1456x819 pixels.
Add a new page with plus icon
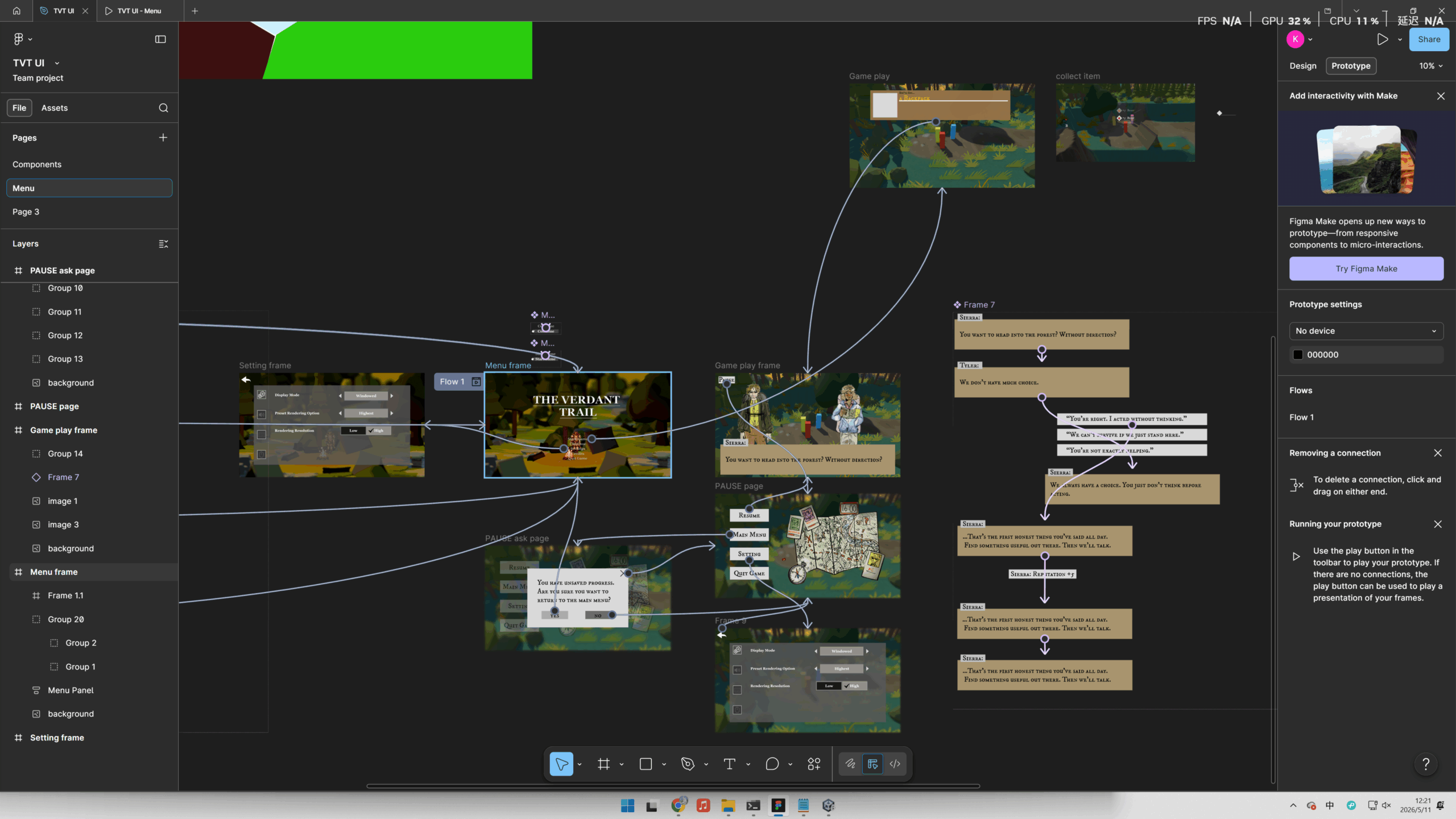163,138
